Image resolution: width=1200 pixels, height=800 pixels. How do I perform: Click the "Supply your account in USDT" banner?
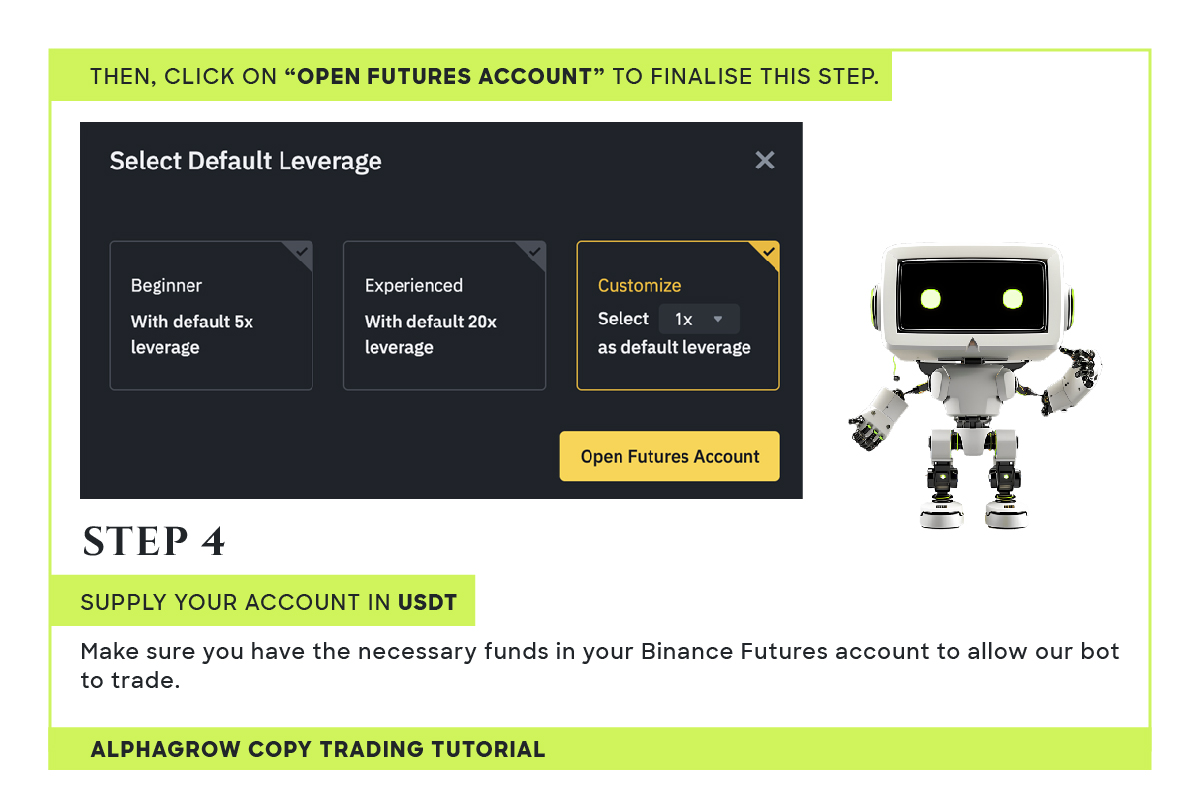268,602
